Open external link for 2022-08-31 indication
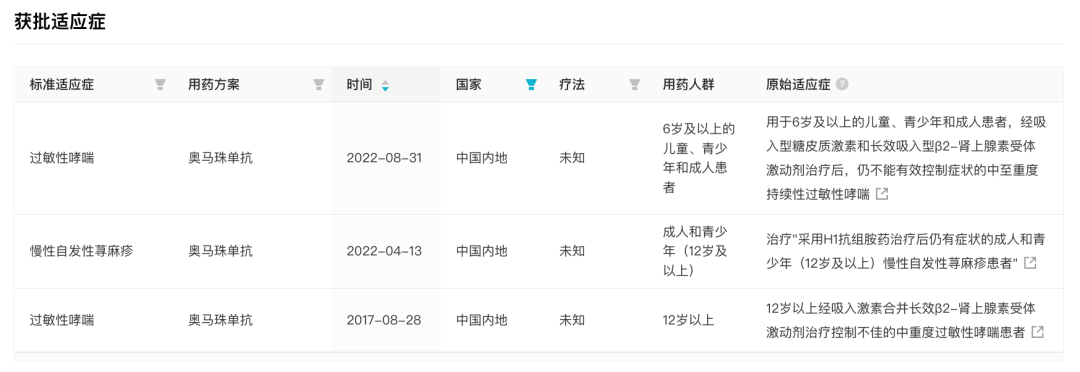Image resolution: width=1080 pixels, height=372 pixels. pos(882,194)
